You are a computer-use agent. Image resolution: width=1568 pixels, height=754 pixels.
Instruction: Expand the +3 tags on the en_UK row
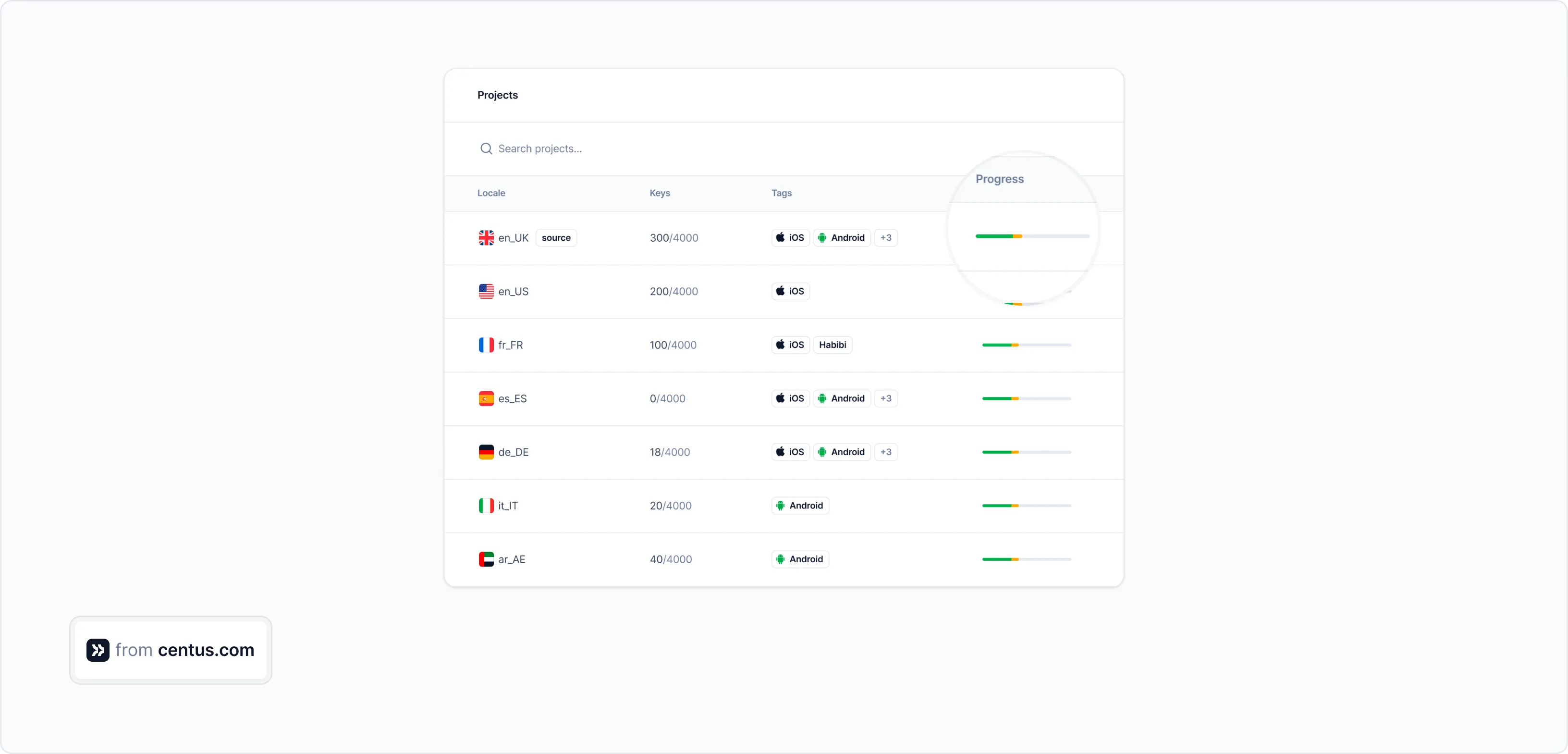886,237
